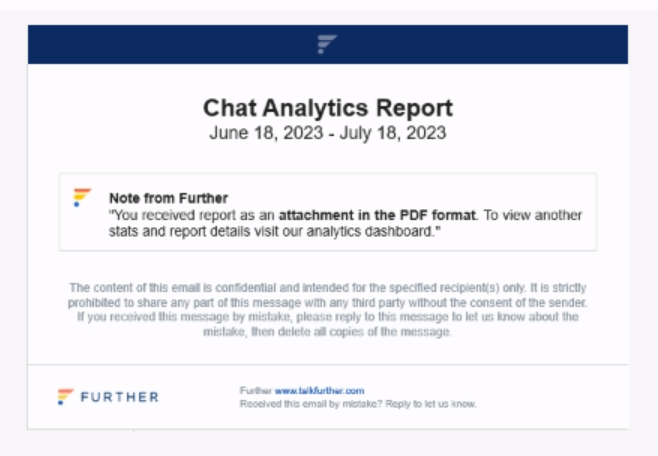Screen dimensions: 658x456
Task: Click the FURTHER wordmark in the footer
Action: (x=120, y=397)
